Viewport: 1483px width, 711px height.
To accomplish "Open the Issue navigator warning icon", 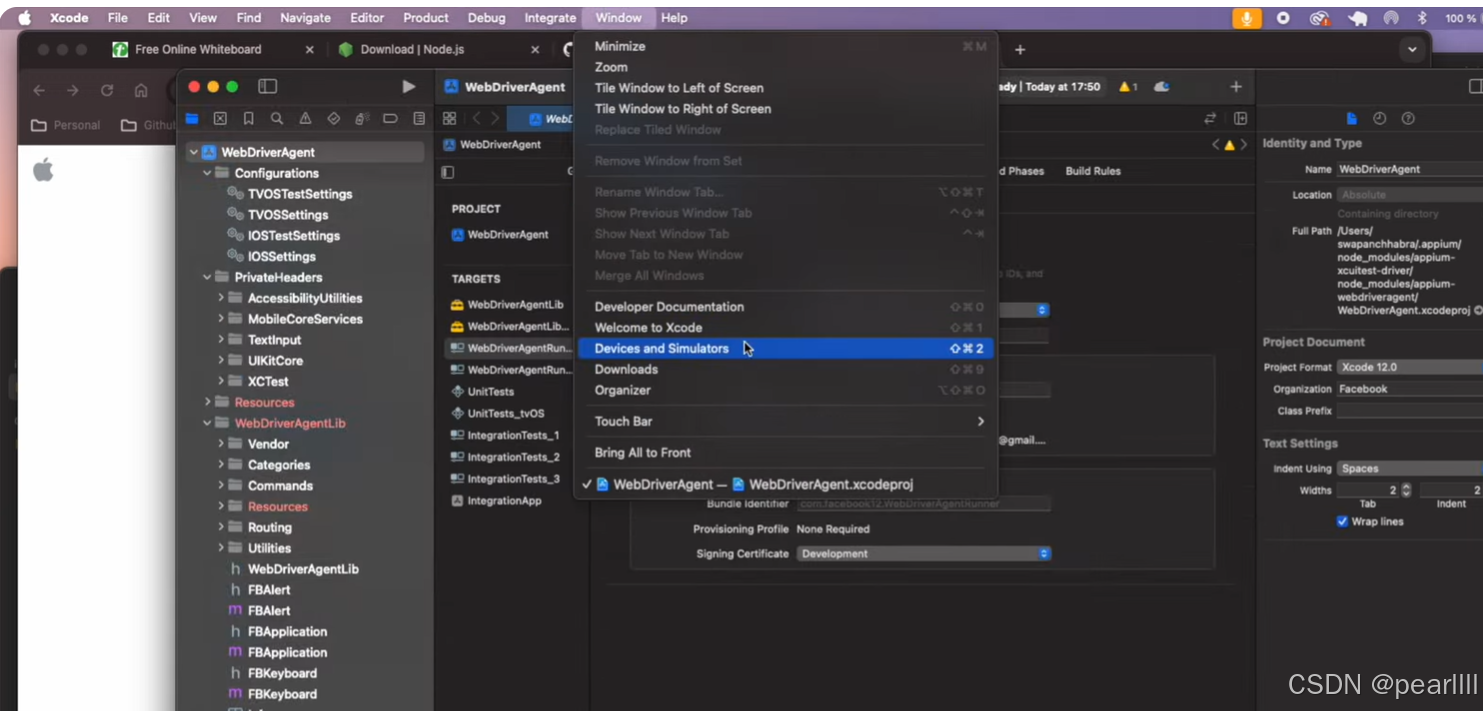I will point(305,118).
